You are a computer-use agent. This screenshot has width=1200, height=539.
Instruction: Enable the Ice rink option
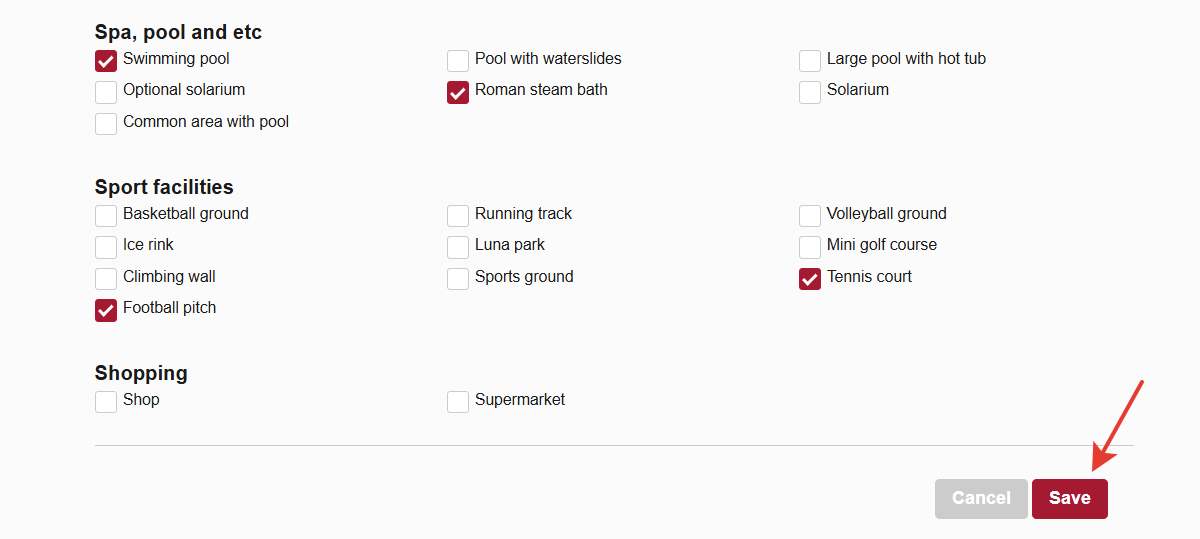[x=106, y=247]
